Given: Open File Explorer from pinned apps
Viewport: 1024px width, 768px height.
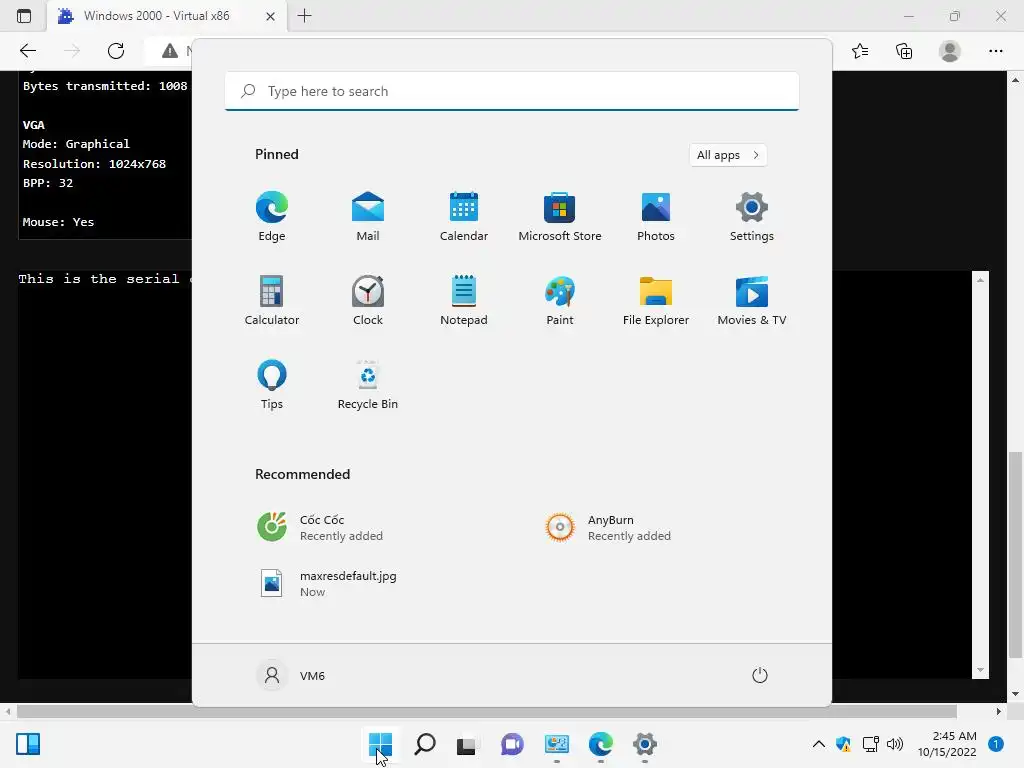Looking at the screenshot, I should (x=656, y=300).
